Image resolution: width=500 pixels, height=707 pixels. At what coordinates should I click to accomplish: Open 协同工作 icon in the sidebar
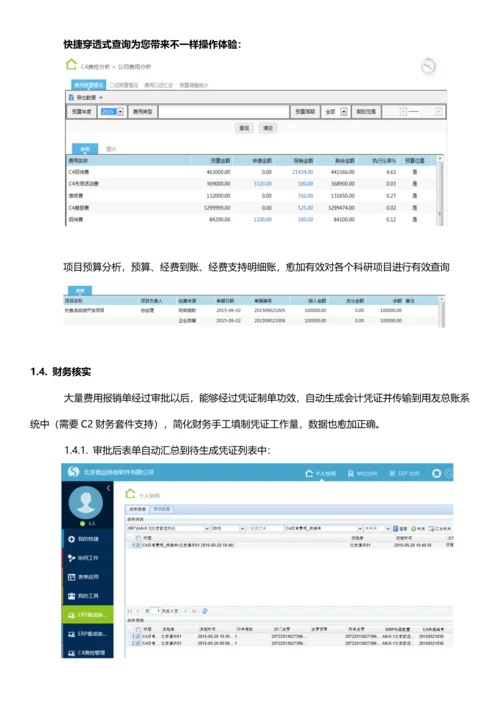click(x=71, y=558)
